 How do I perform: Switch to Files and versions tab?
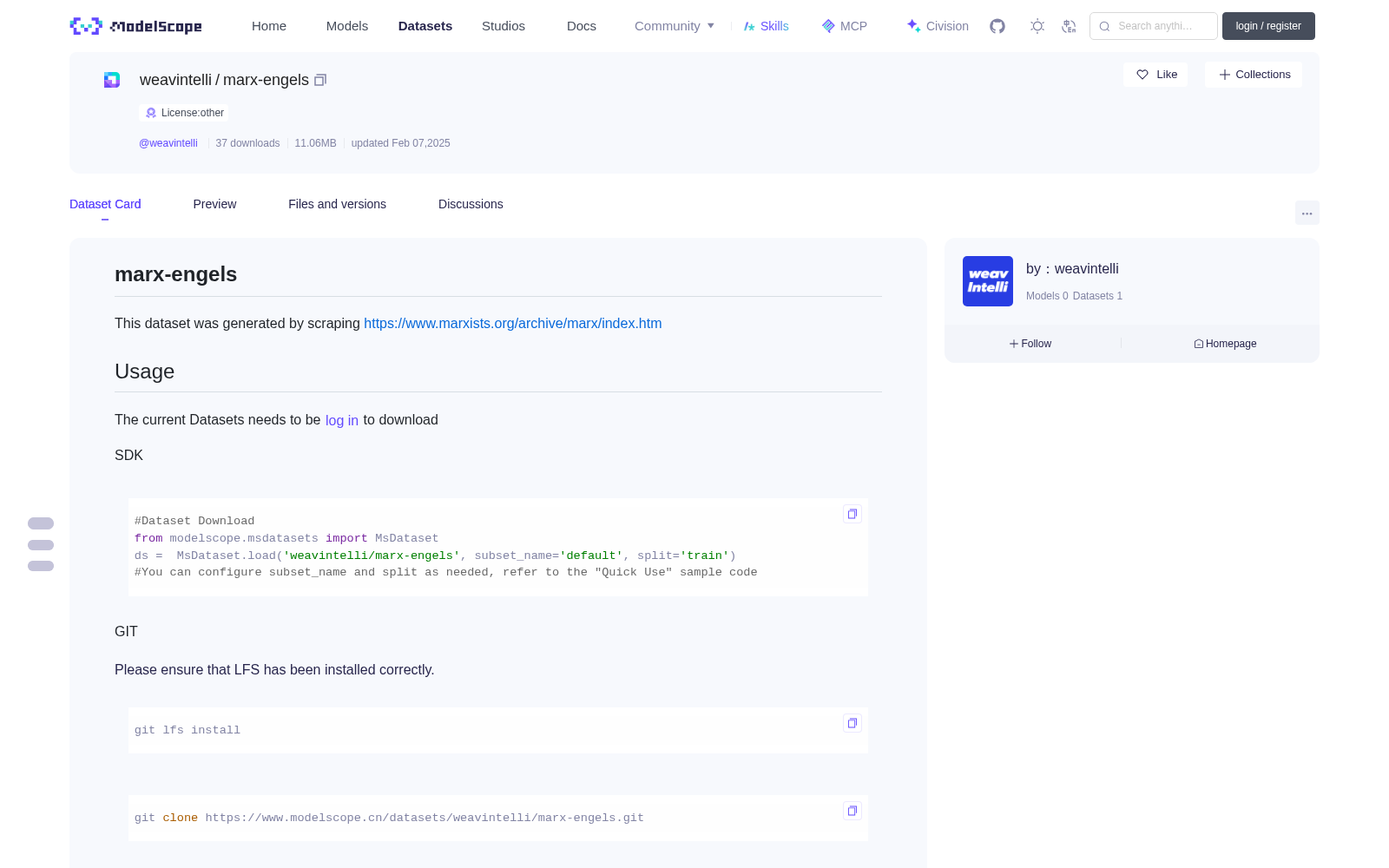[x=337, y=204]
